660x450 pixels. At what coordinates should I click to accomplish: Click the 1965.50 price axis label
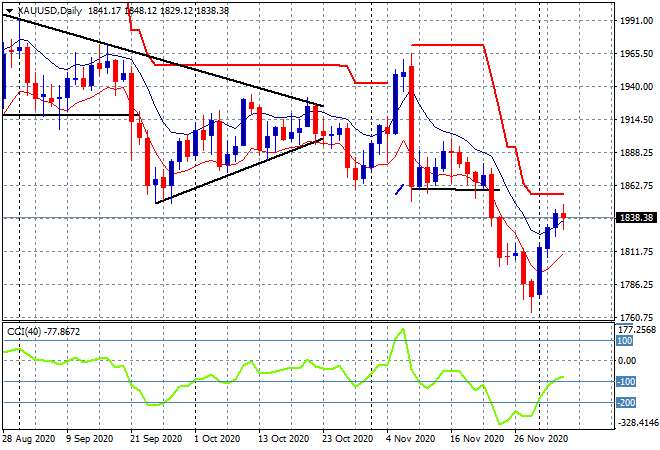pos(636,53)
